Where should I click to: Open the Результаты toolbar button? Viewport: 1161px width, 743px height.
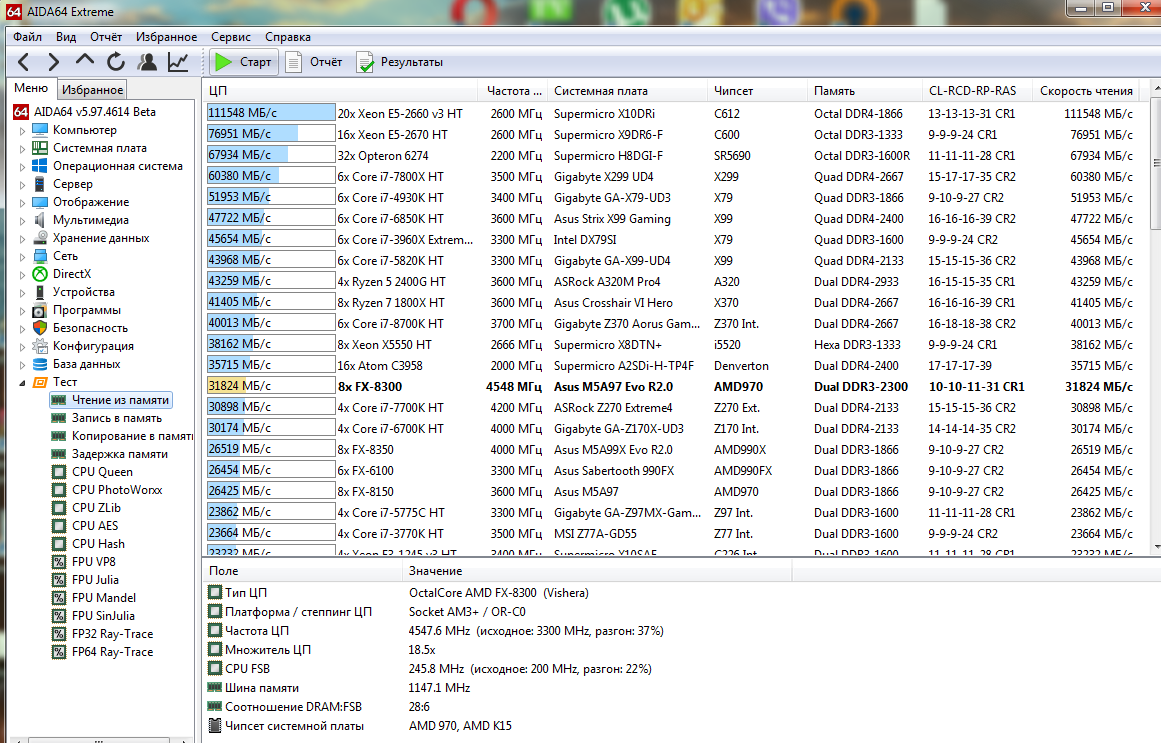400,62
